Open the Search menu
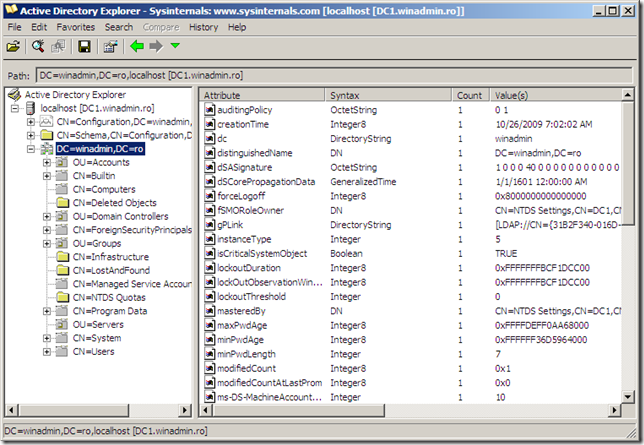644x445 pixels. click(119, 27)
